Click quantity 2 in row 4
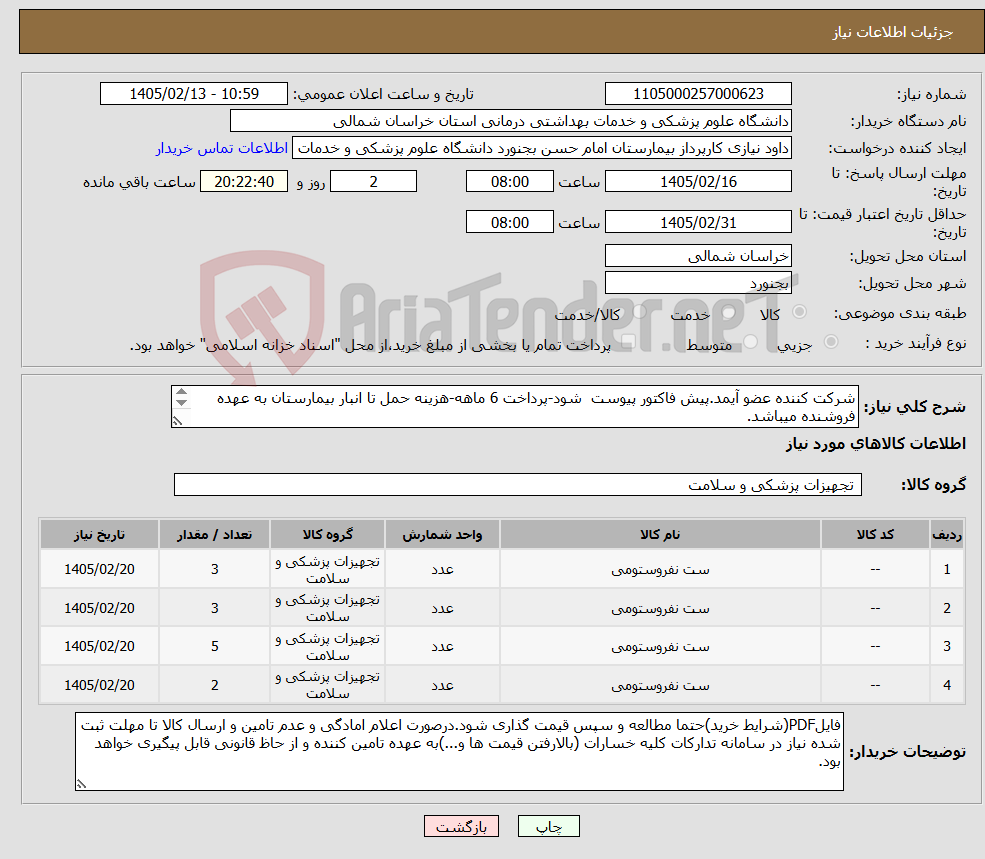This screenshot has width=985, height=859. point(215,686)
